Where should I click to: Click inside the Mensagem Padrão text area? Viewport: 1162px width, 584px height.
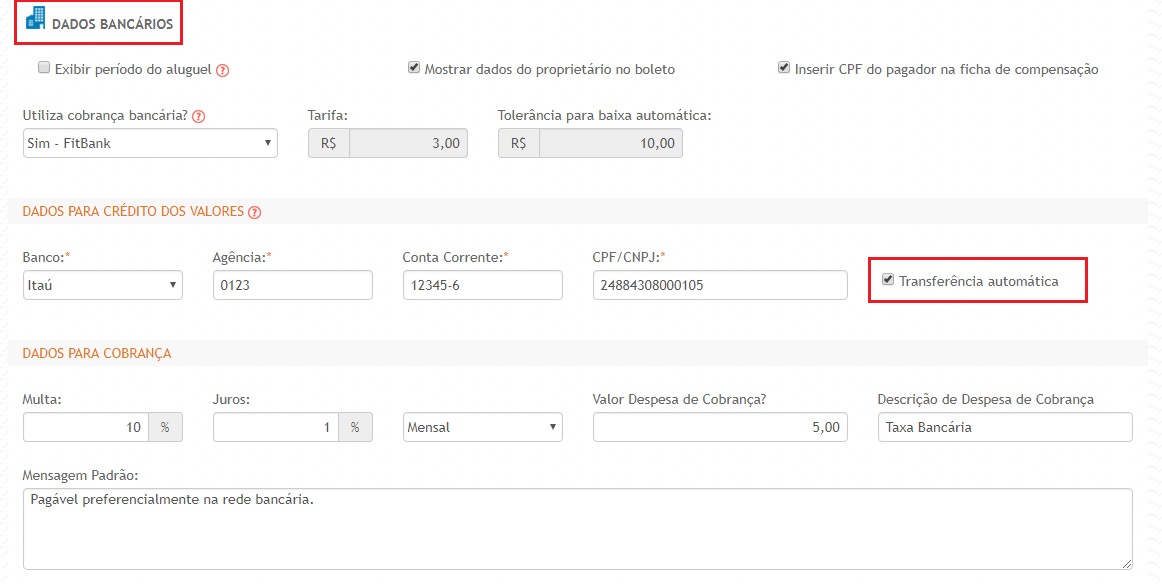pos(576,529)
